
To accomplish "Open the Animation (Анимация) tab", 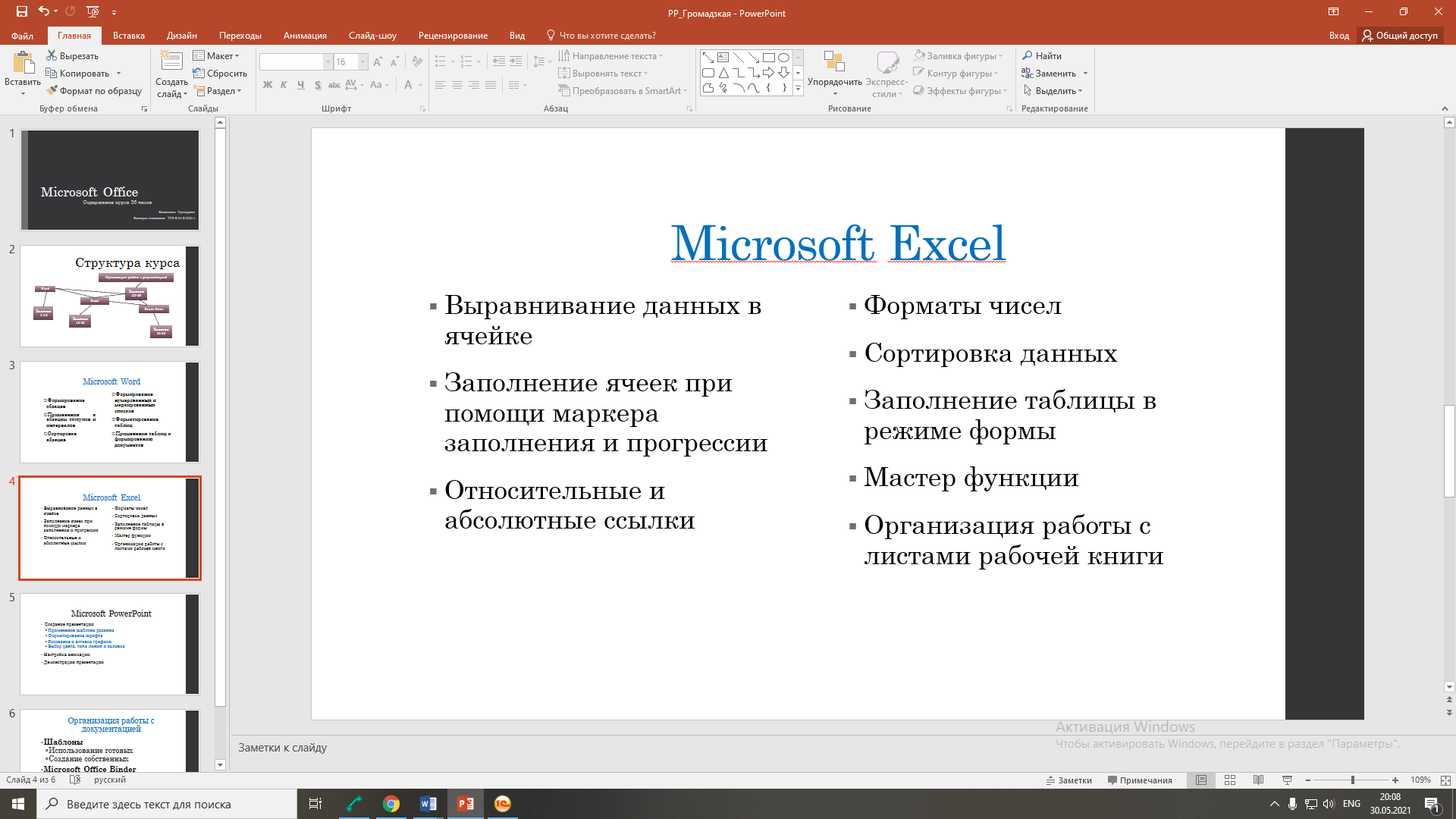I will click(305, 35).
